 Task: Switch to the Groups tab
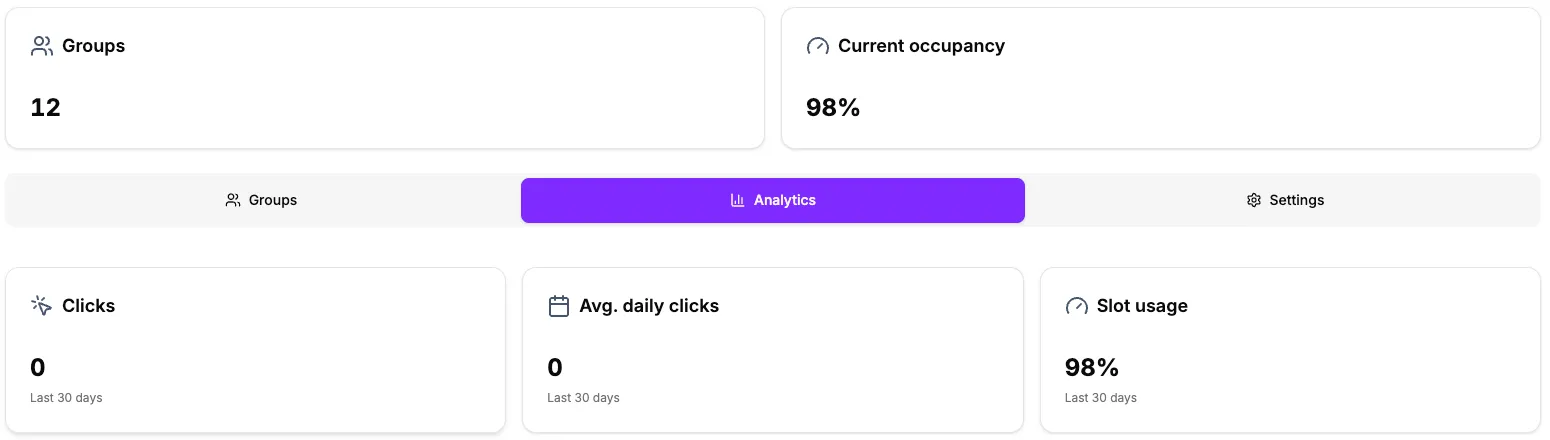(263, 200)
